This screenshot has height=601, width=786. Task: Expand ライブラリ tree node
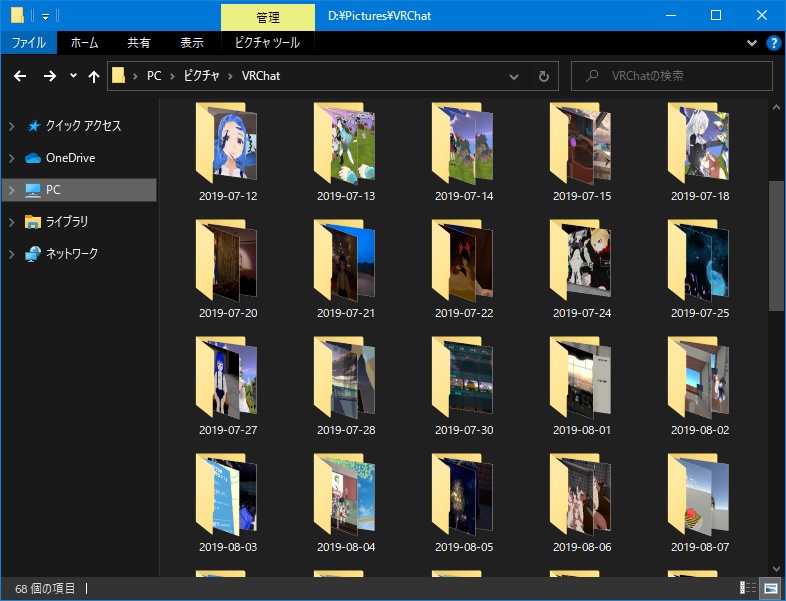[x=12, y=222]
